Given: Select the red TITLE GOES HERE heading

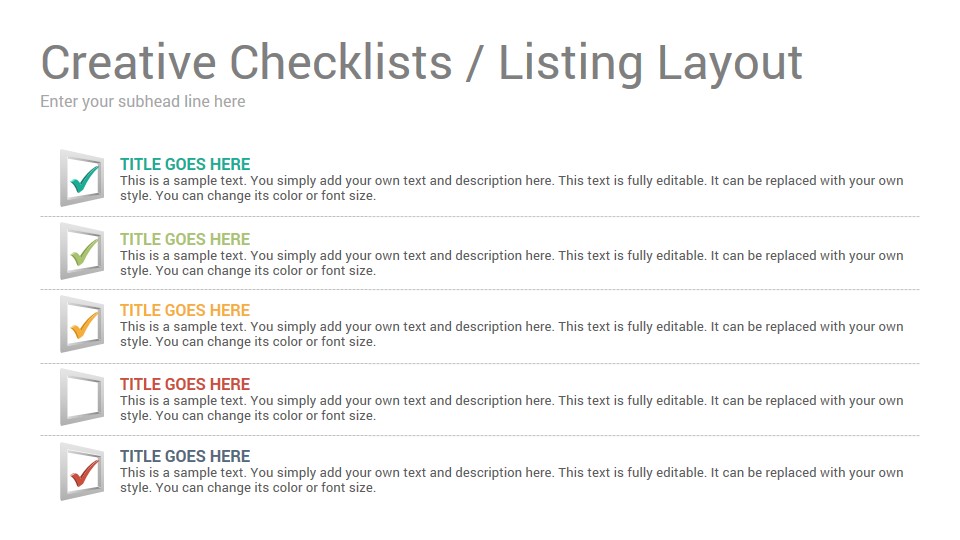Looking at the screenshot, I should (185, 384).
